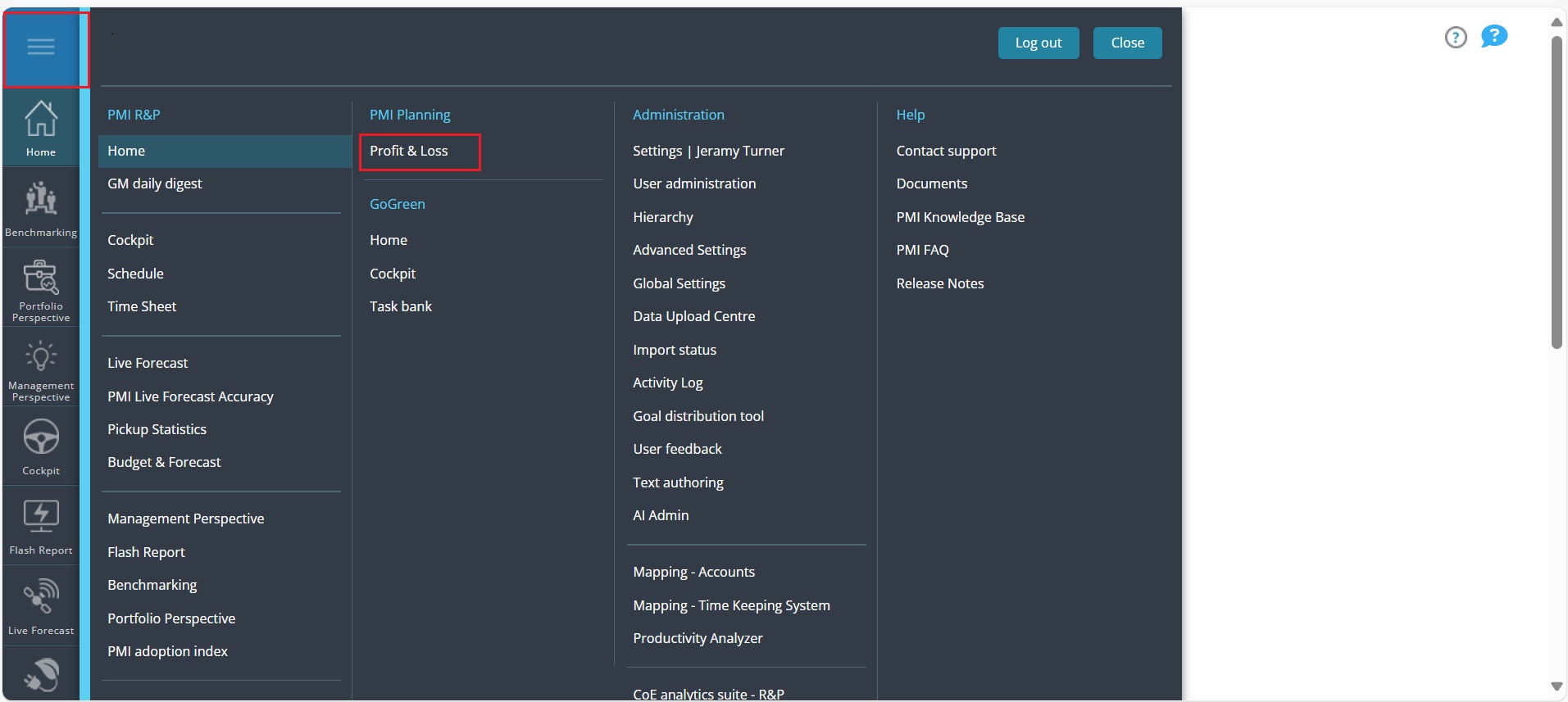Open Text authoring
This screenshot has height=702, width=1568.
point(678,482)
